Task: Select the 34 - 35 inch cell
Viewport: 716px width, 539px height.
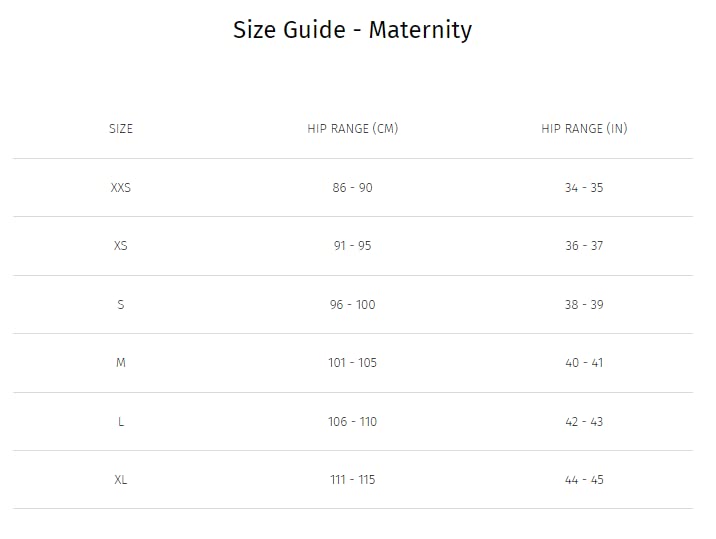Action: tap(584, 188)
